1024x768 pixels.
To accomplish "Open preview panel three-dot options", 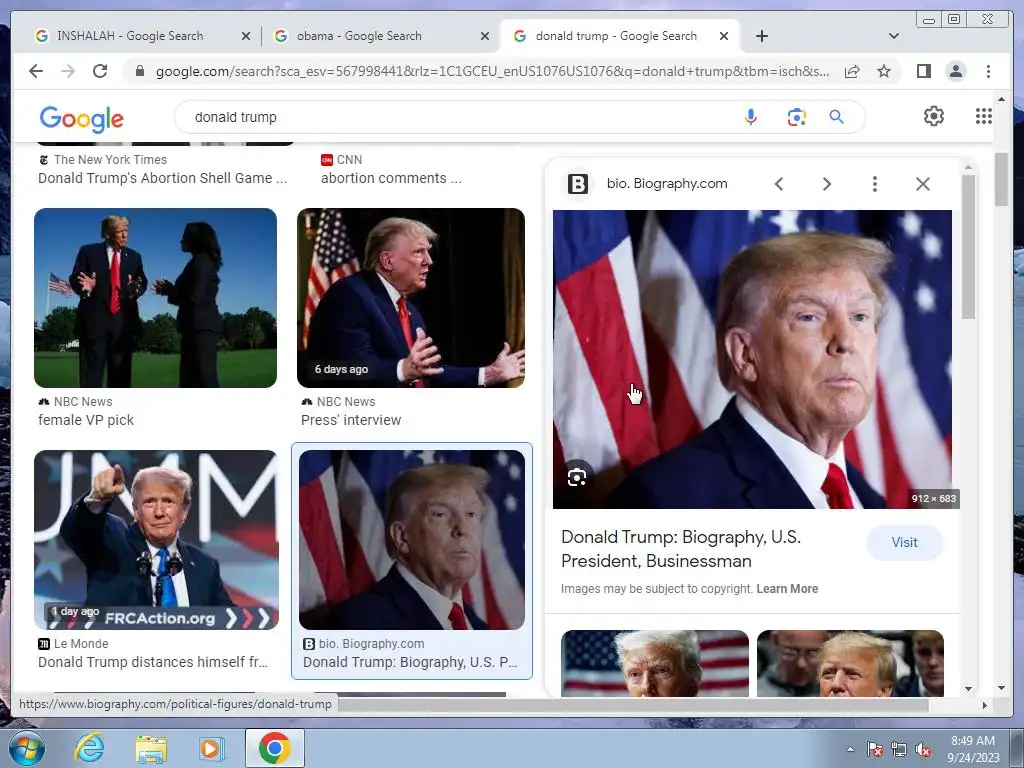I will (874, 184).
